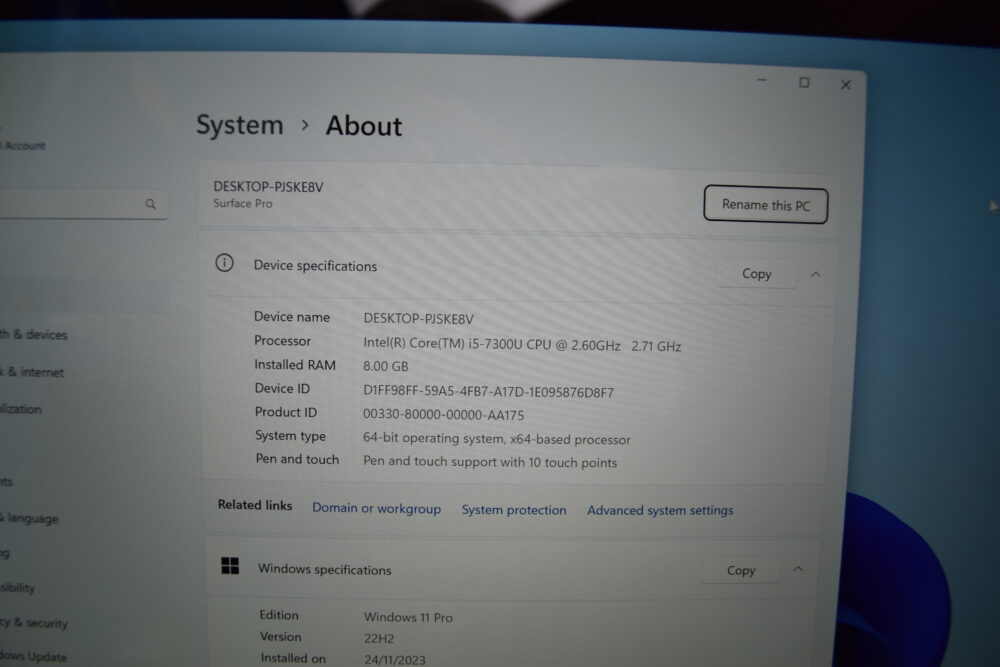The width and height of the screenshot is (1000, 667).
Task: Close the Settings window
Action: (846, 84)
